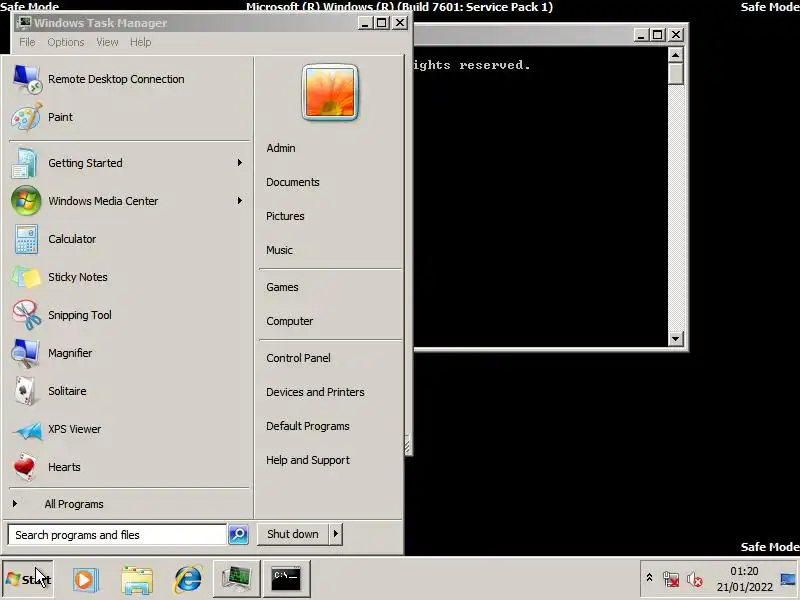Click the network status tray icon

click(x=671, y=579)
